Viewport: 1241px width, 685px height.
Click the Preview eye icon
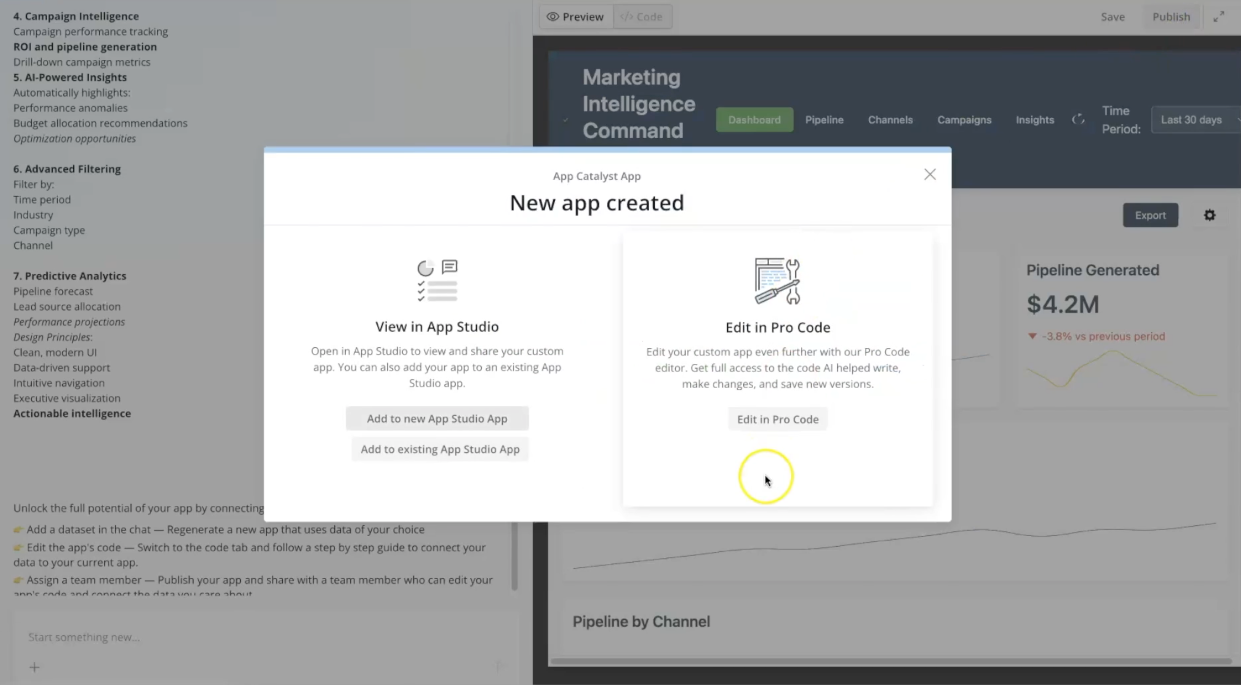click(551, 16)
